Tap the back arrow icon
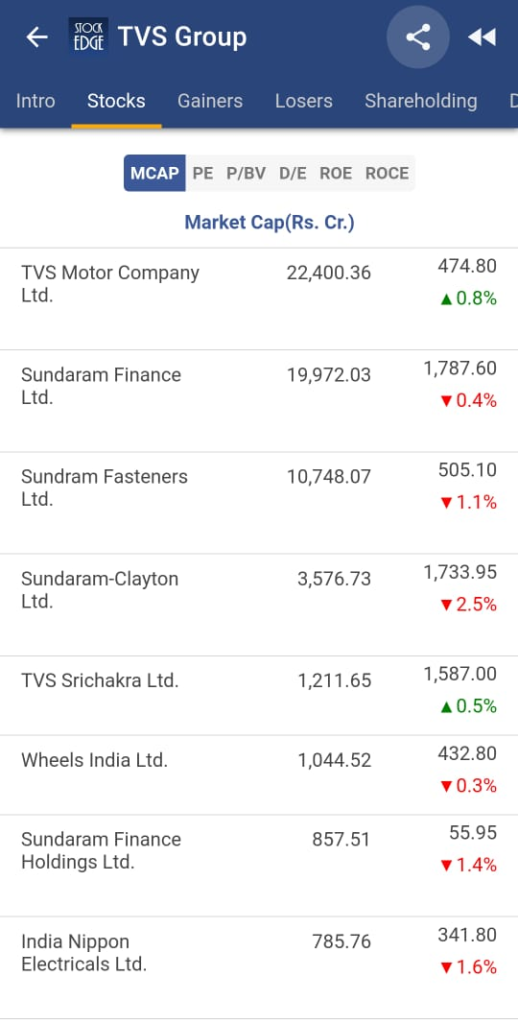The image size is (518, 1024). [x=37, y=37]
